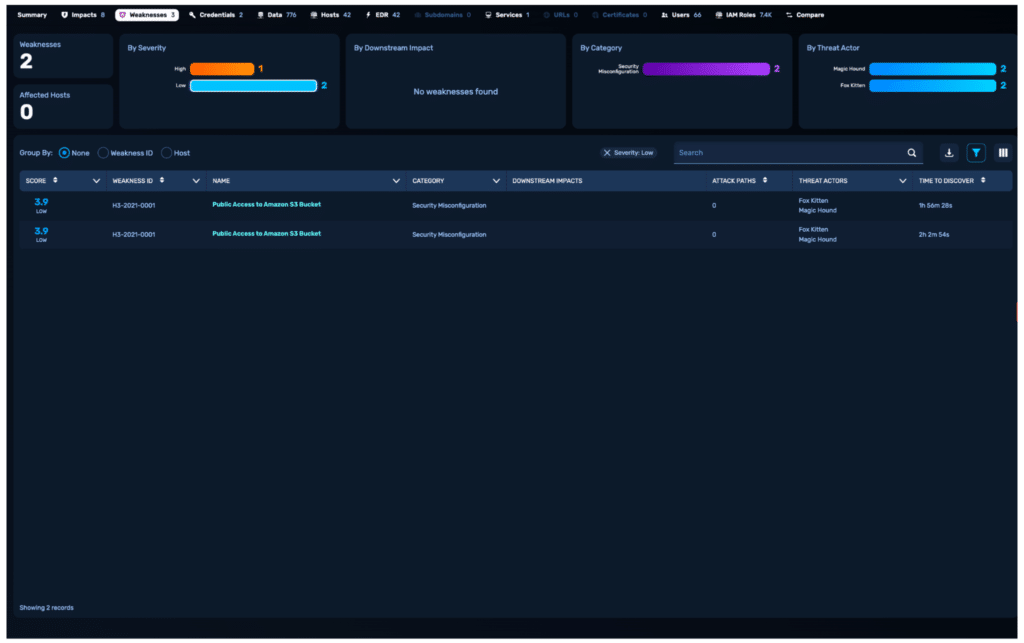The image size is (1024, 643).
Task: Group weaknesses by Weakness ID
Action: click(x=103, y=153)
